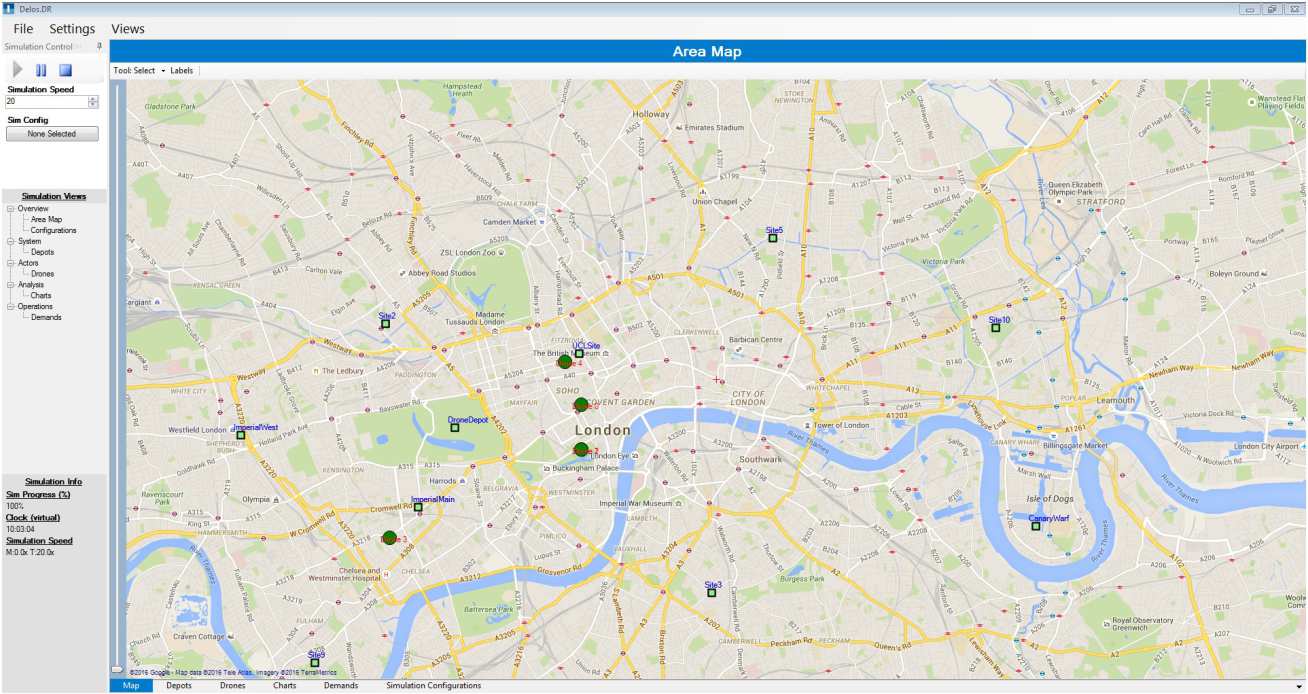
Task: Increase simulation speed with the up arrow
Action: click(x=93, y=99)
